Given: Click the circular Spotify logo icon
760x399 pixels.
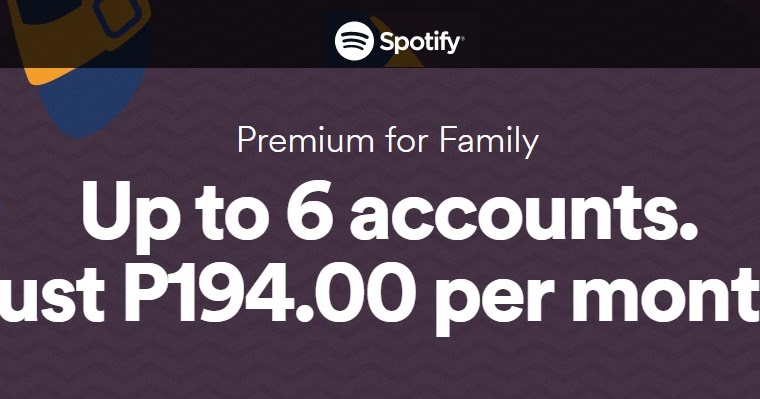Looking at the screenshot, I should (x=354, y=41).
